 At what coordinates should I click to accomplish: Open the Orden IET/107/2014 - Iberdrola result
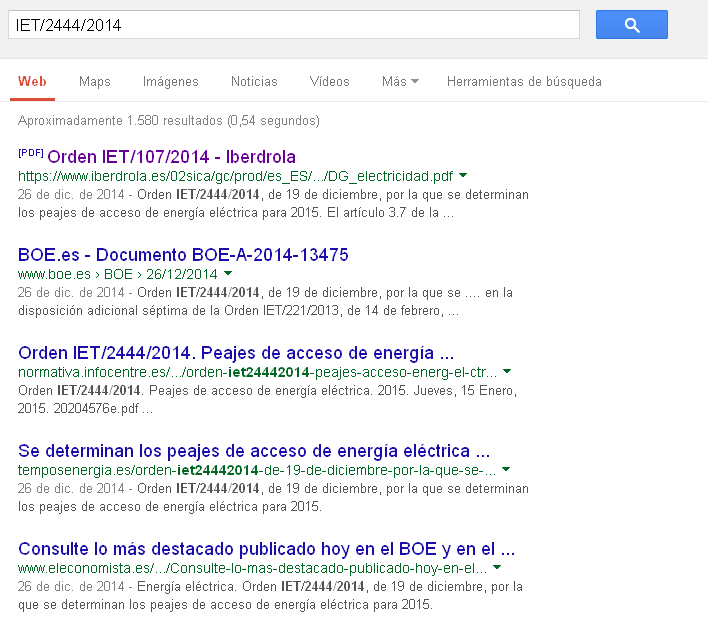(x=171, y=157)
